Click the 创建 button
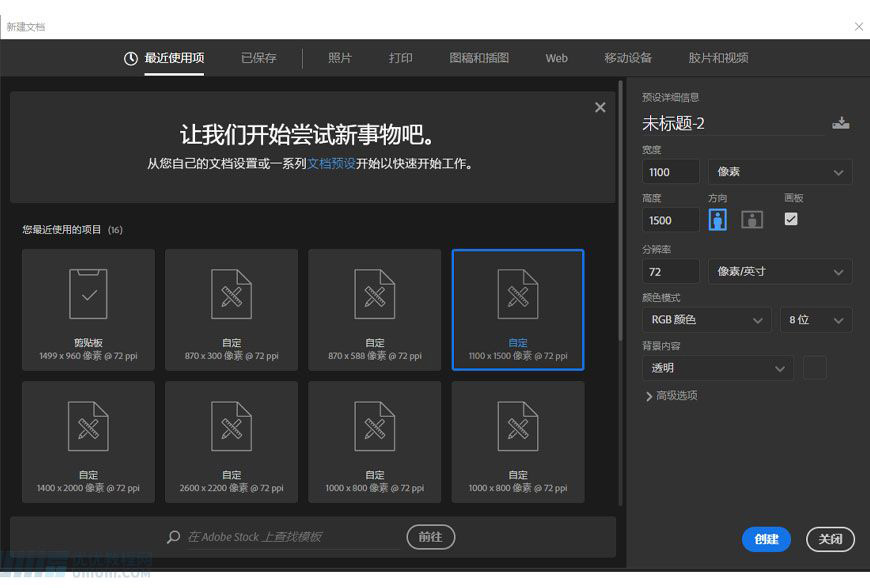 766,538
